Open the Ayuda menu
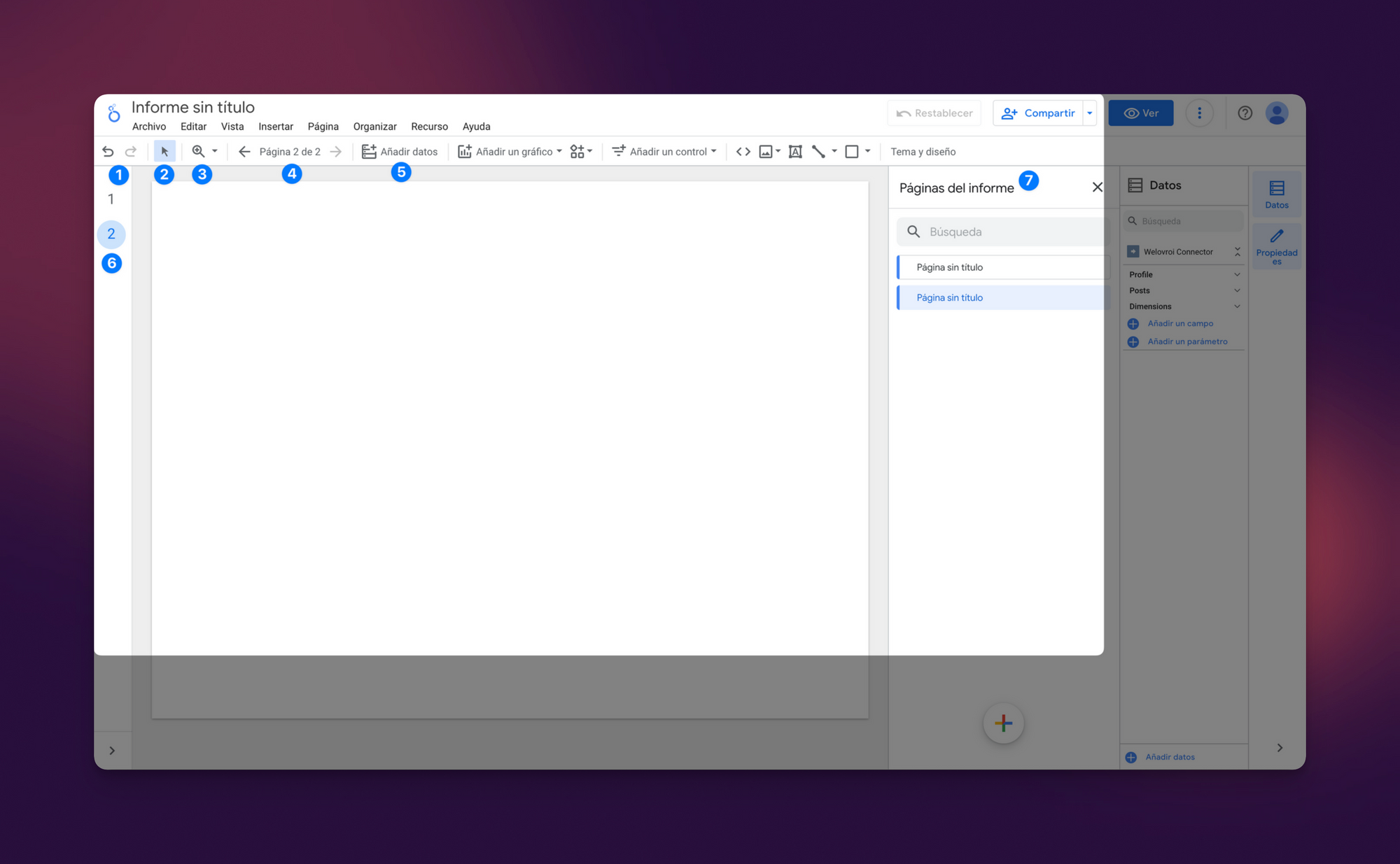Screen dimensions: 1400x864 tap(477, 127)
